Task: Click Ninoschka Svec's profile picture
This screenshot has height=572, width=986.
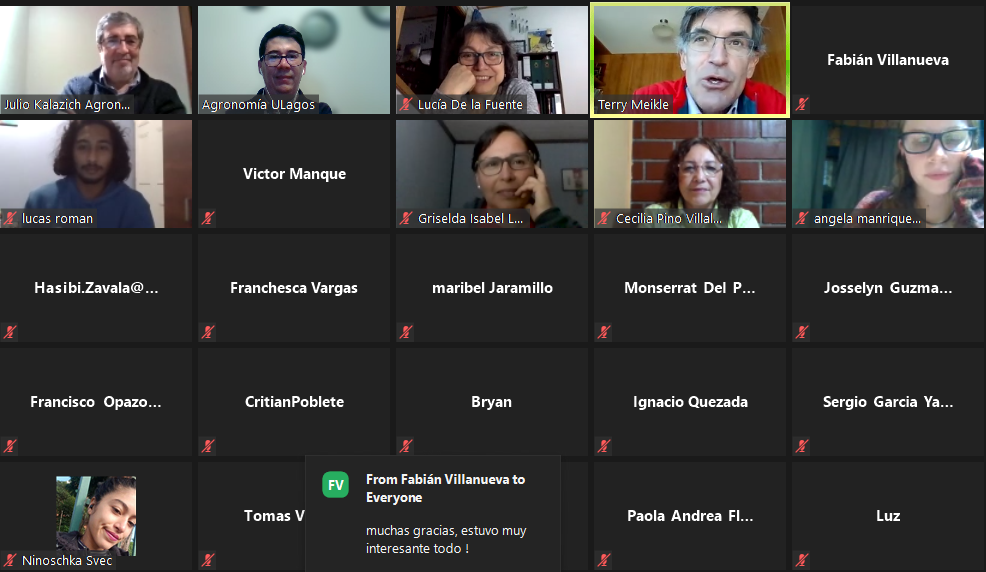Action: click(x=96, y=515)
